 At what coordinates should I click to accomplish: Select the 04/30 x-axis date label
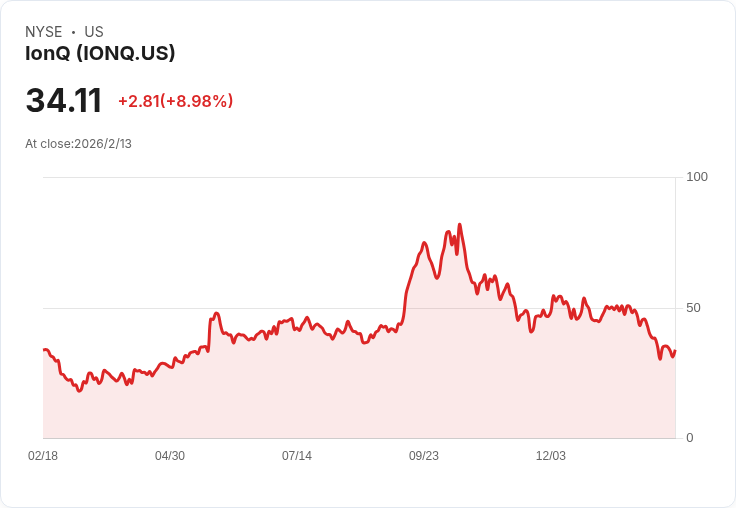170,456
